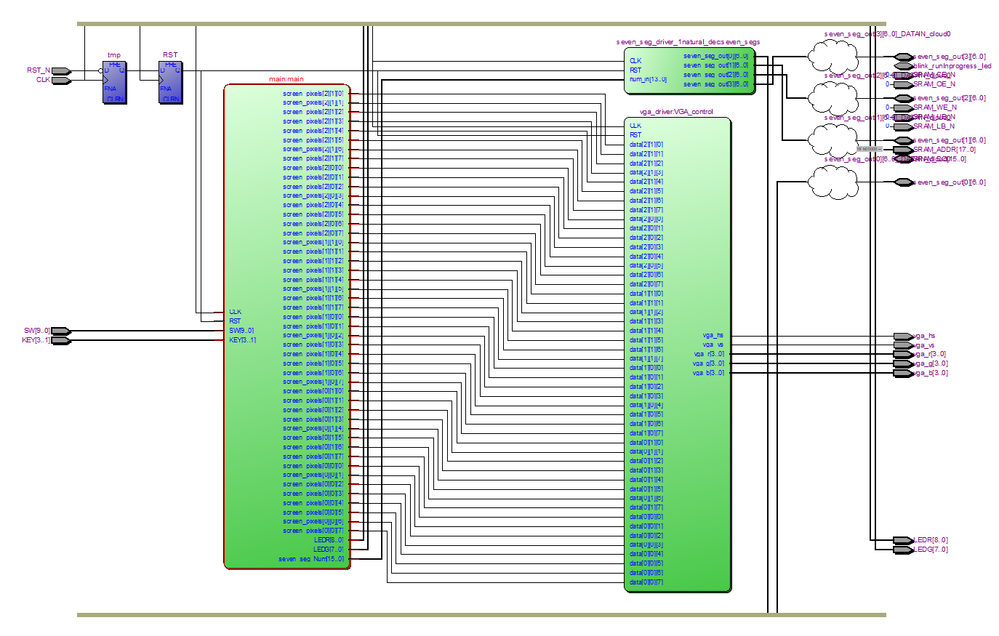Select the vga_b[3..0] output pin
This screenshot has height=636, width=999.
pos(903,374)
